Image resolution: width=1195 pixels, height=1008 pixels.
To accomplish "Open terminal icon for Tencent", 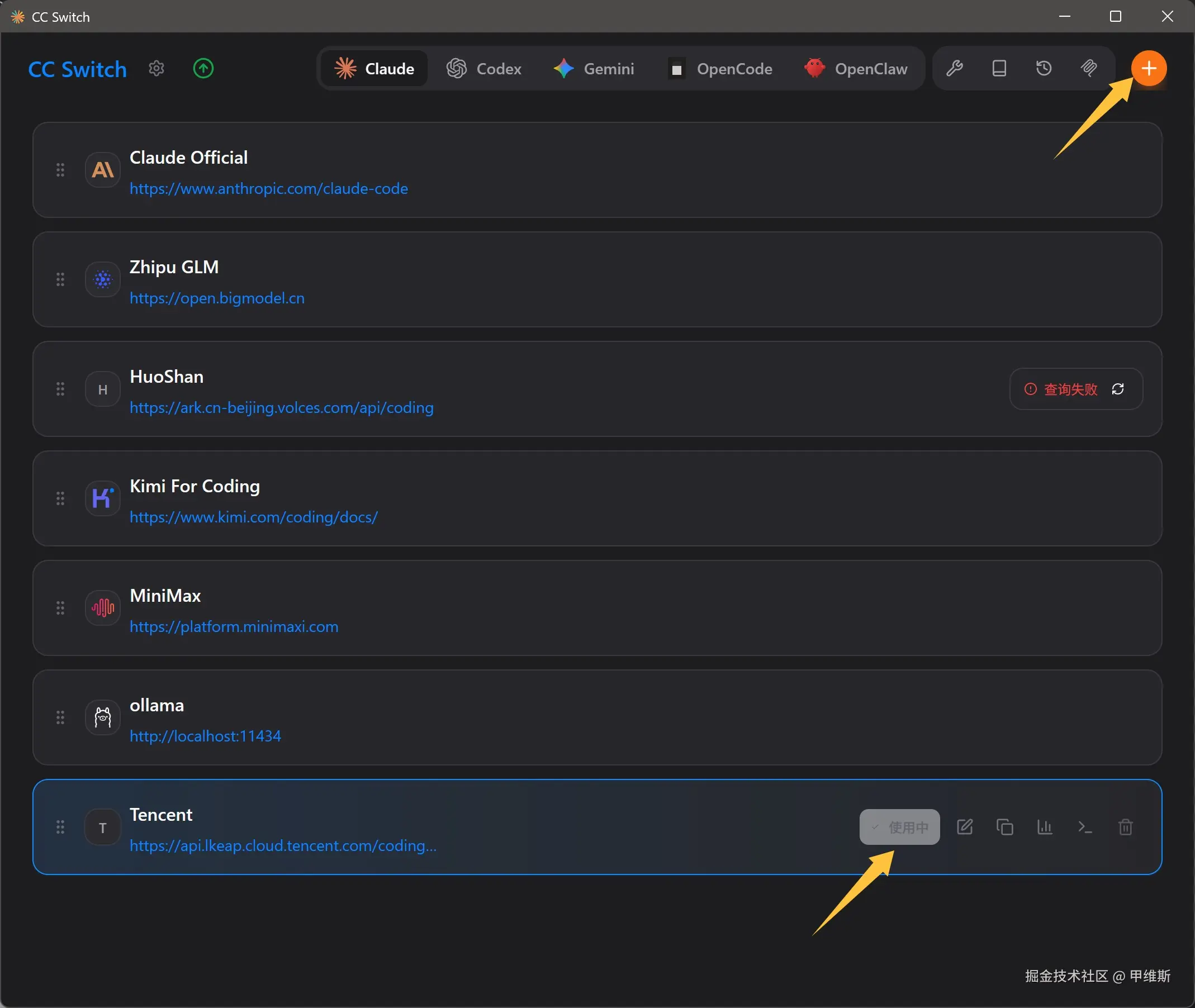I will pos(1085,827).
